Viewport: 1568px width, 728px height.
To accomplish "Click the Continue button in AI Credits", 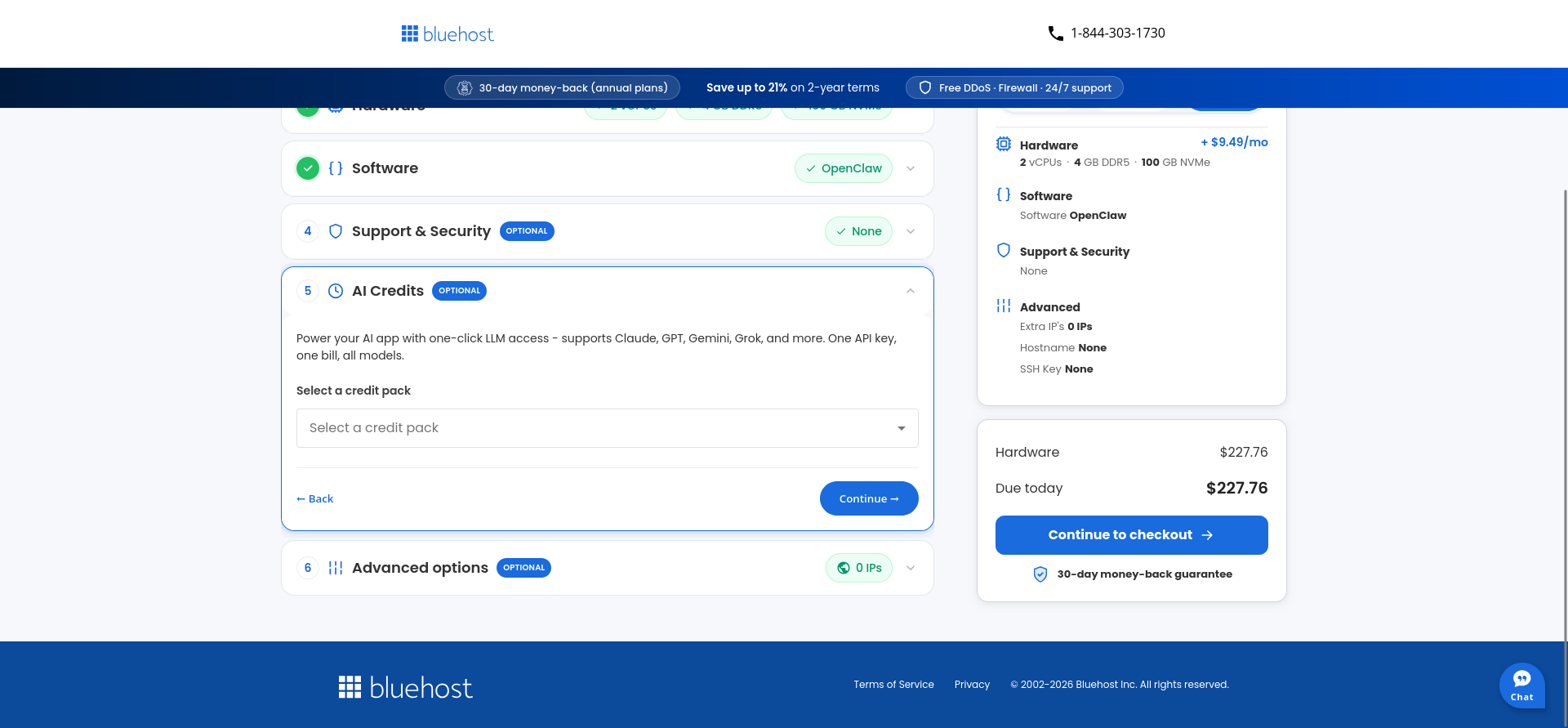I will point(869,498).
